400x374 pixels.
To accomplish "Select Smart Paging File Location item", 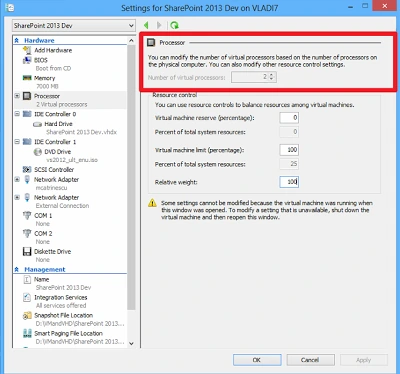I will tap(68, 333).
